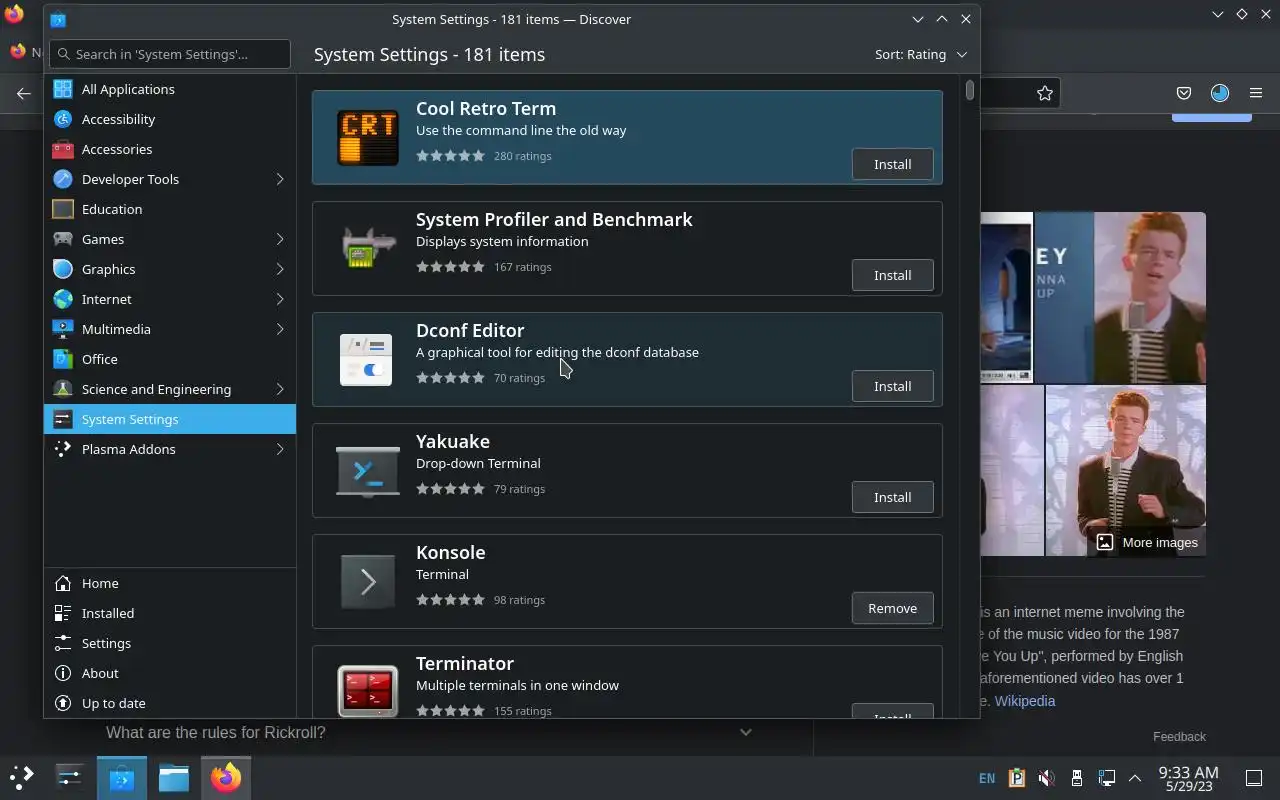
Task: Install Cool Retro Term
Action: pyautogui.click(x=892, y=164)
